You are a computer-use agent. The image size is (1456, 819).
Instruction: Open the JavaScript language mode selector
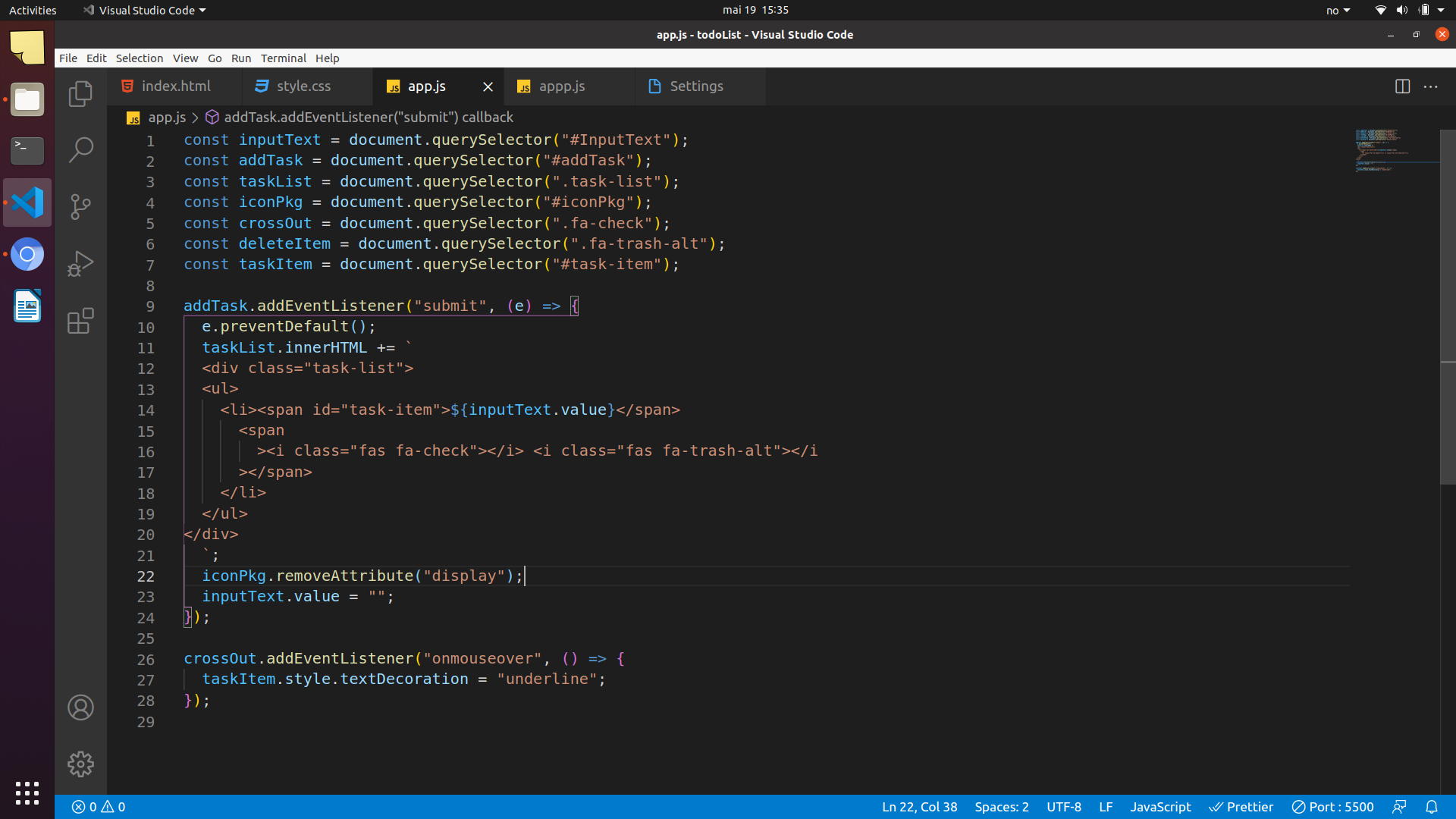(x=1159, y=807)
